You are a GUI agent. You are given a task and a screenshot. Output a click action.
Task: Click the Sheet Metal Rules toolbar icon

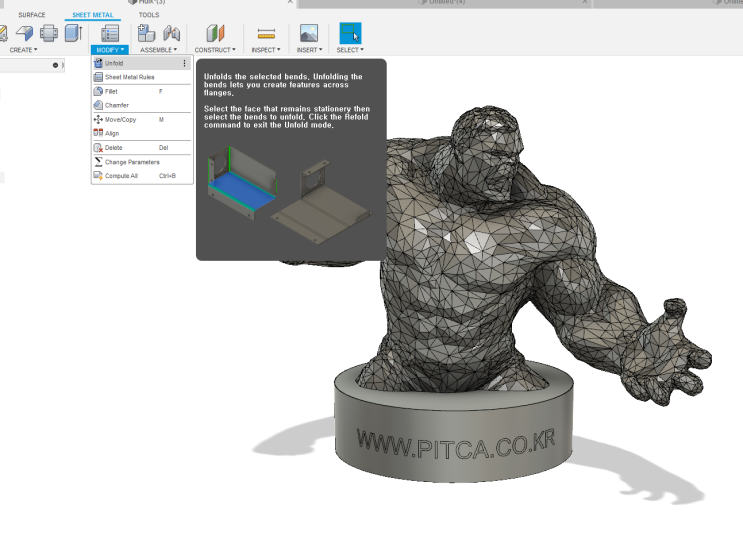click(110, 33)
